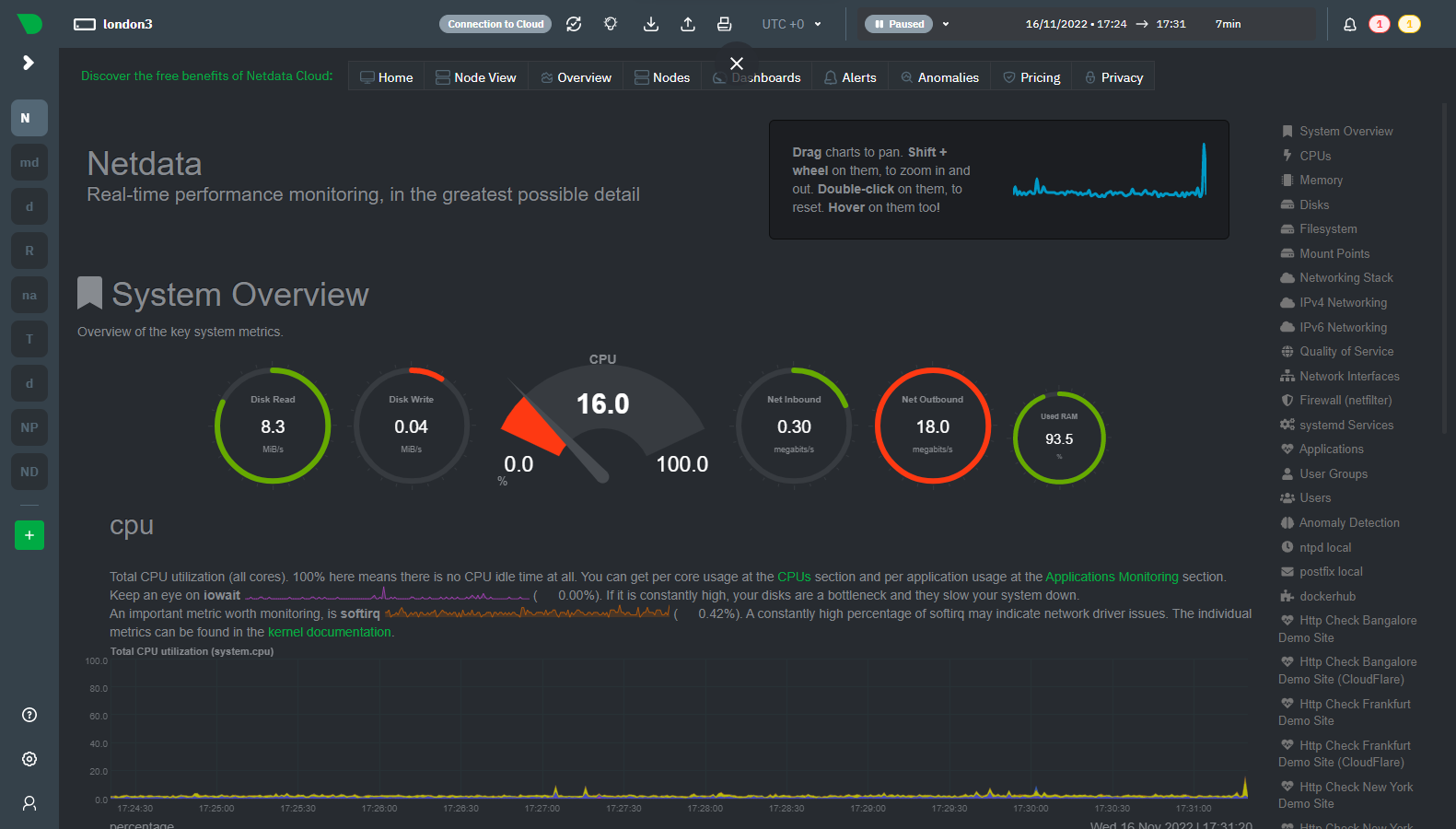Jump to Mount Points section

pos(1325,253)
